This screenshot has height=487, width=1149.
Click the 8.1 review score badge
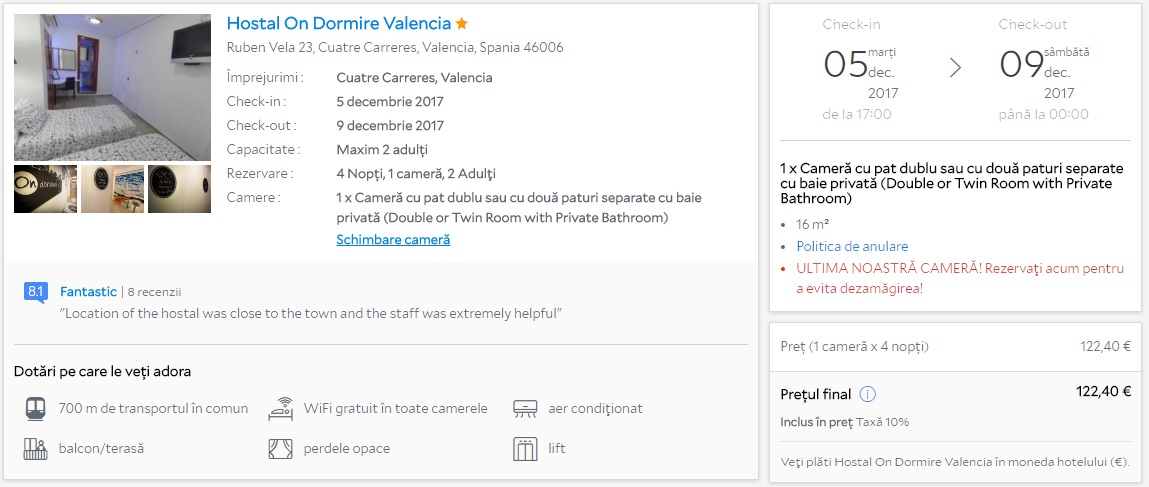pos(35,292)
